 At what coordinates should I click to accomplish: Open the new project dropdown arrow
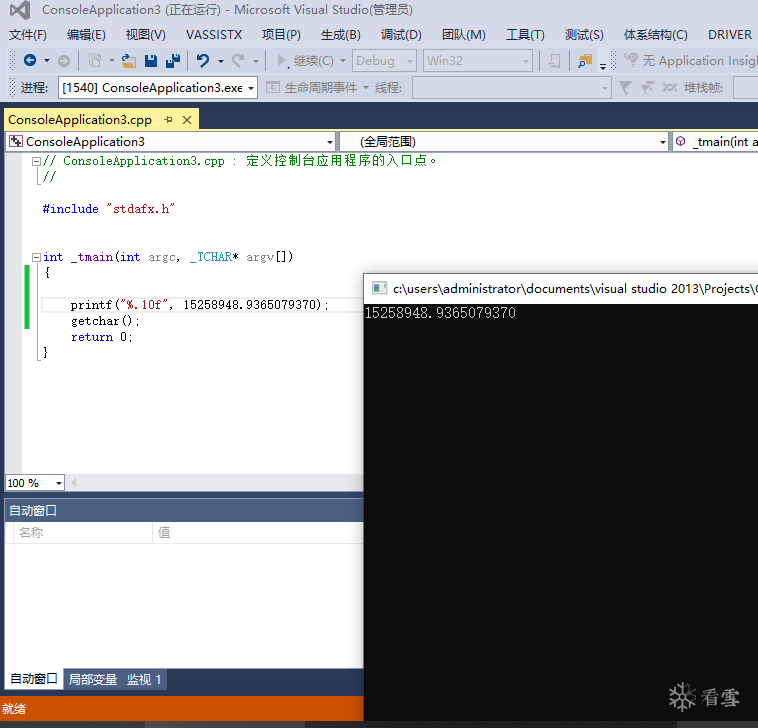(112, 61)
